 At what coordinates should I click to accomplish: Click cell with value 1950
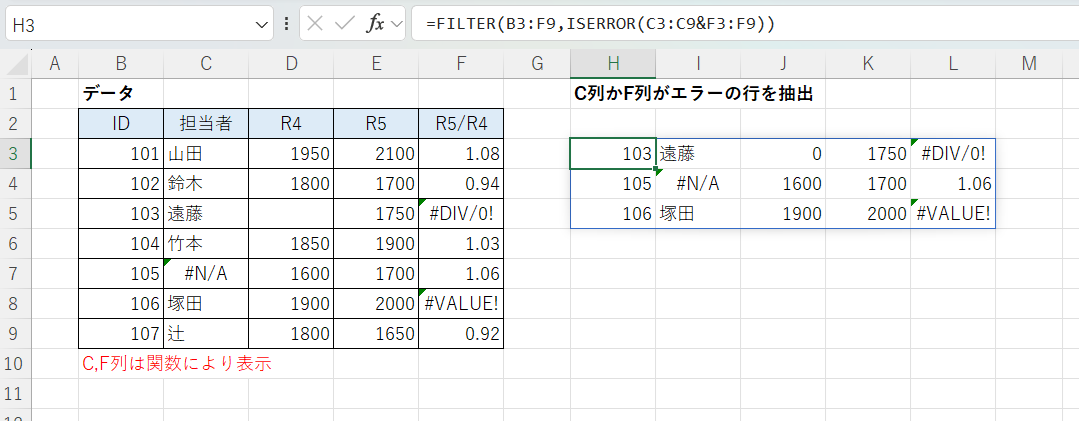pos(291,154)
